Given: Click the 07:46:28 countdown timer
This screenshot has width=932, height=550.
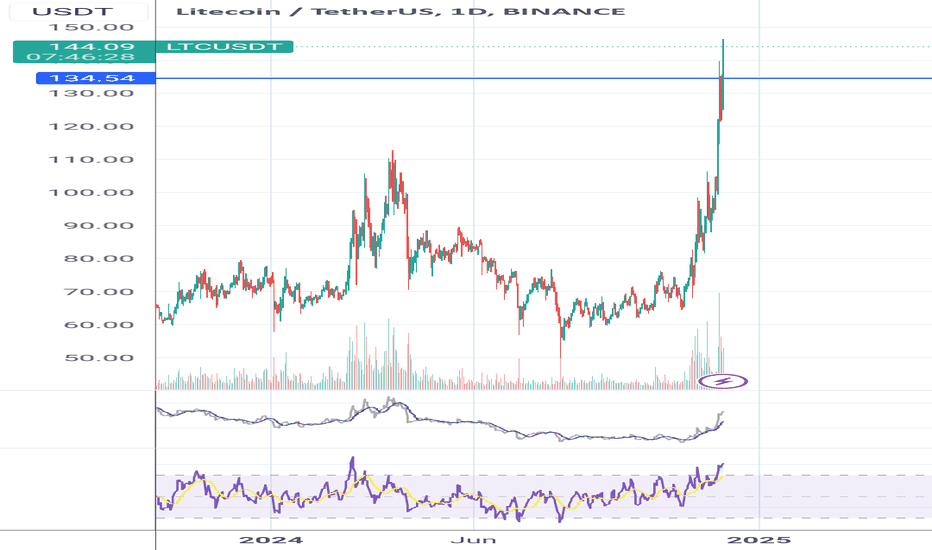Looking at the screenshot, I should point(80,57).
